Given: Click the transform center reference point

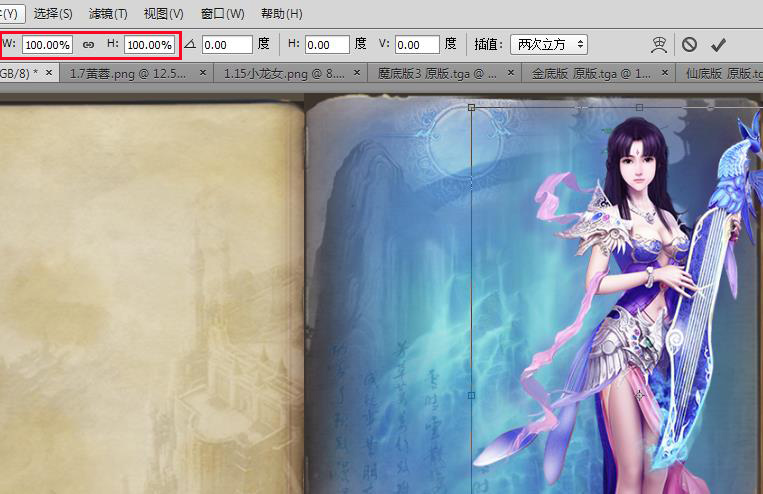Looking at the screenshot, I should 639,396.
